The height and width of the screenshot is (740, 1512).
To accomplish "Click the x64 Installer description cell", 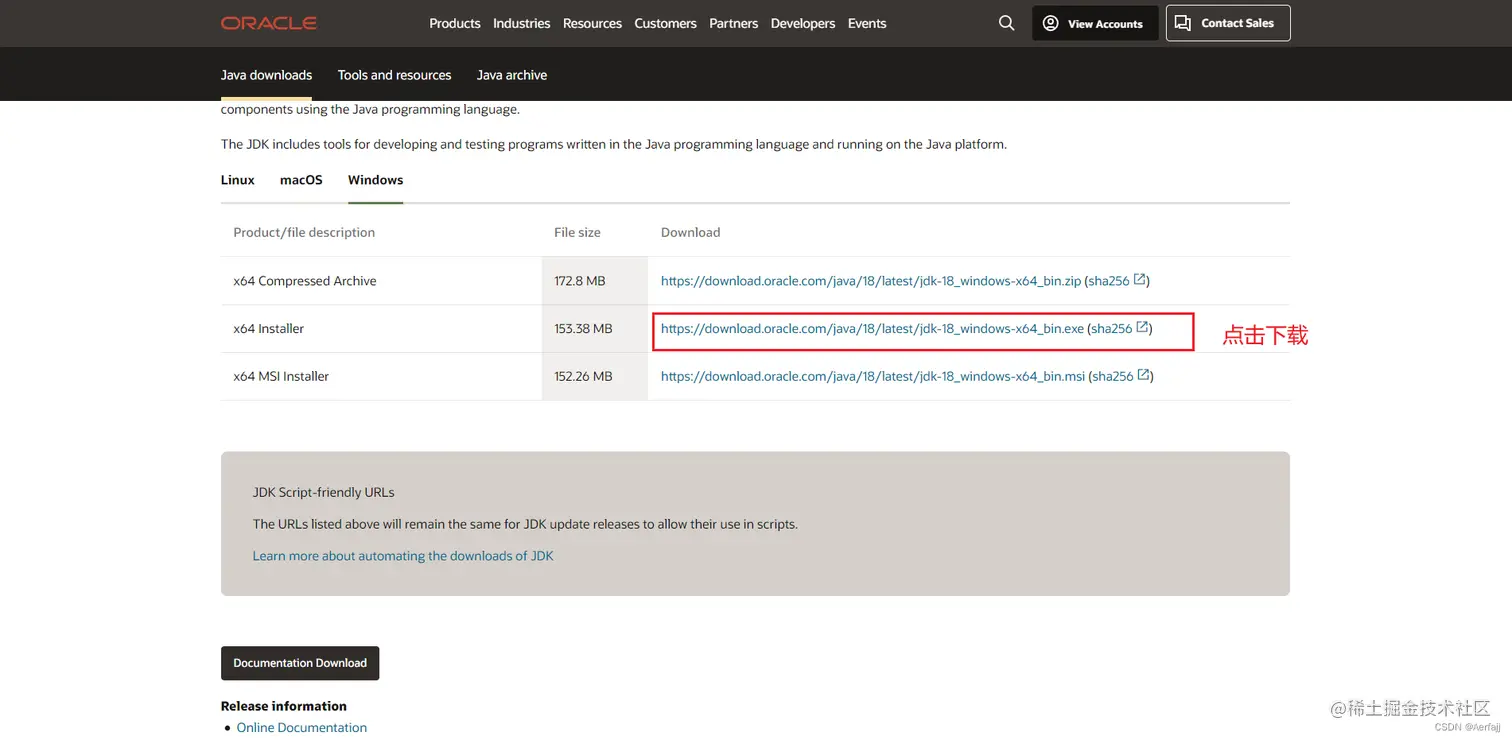I will tap(269, 329).
